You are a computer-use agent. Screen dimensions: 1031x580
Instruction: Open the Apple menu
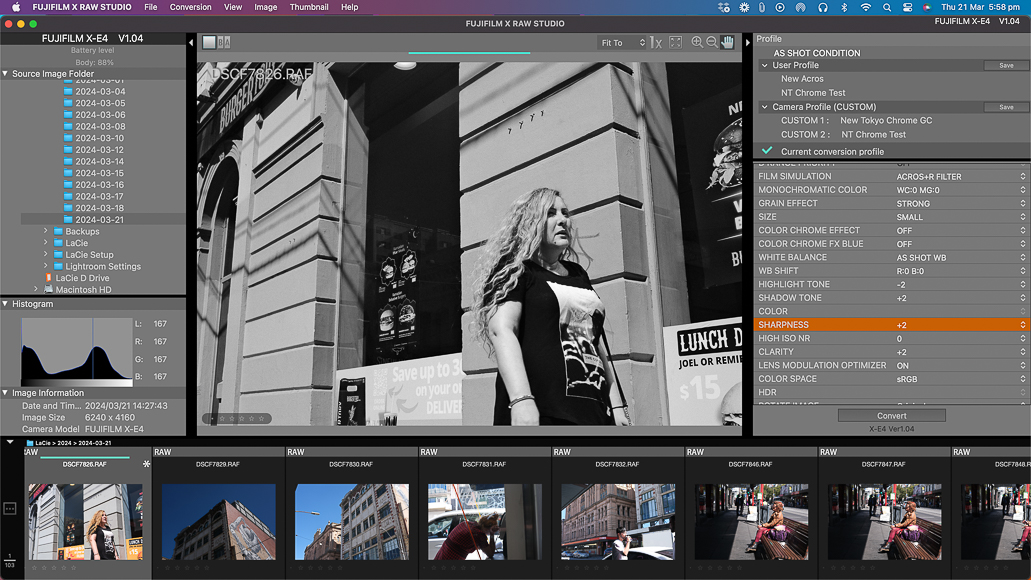(x=16, y=7)
